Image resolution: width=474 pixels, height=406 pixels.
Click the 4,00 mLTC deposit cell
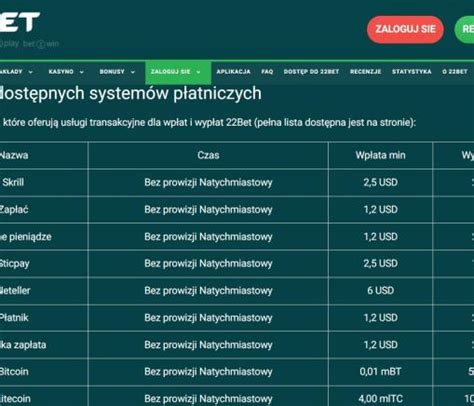pyautogui.click(x=380, y=399)
